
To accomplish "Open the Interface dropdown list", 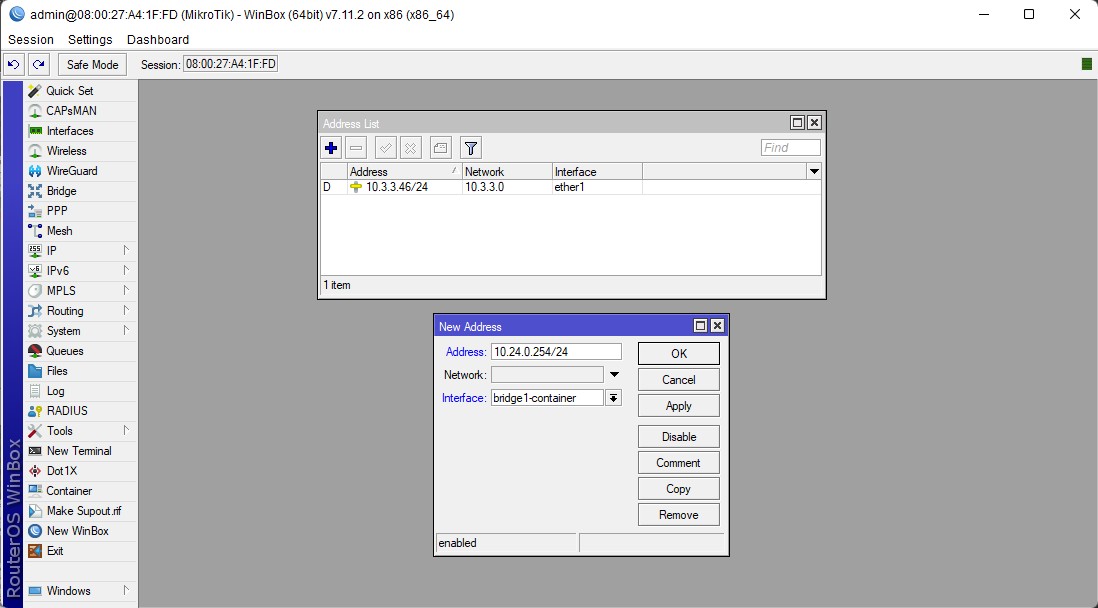I will (614, 398).
